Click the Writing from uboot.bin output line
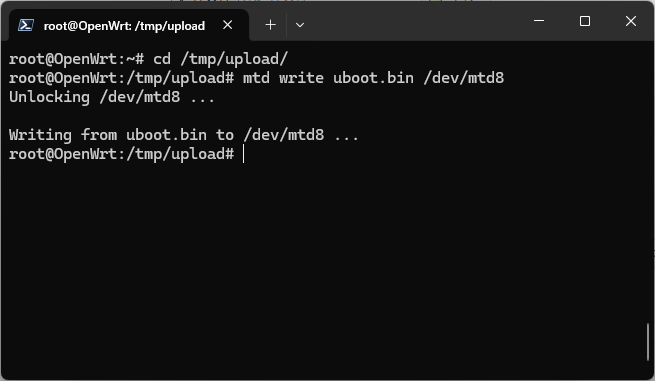Viewport: 655px width, 381px height. click(x=184, y=135)
